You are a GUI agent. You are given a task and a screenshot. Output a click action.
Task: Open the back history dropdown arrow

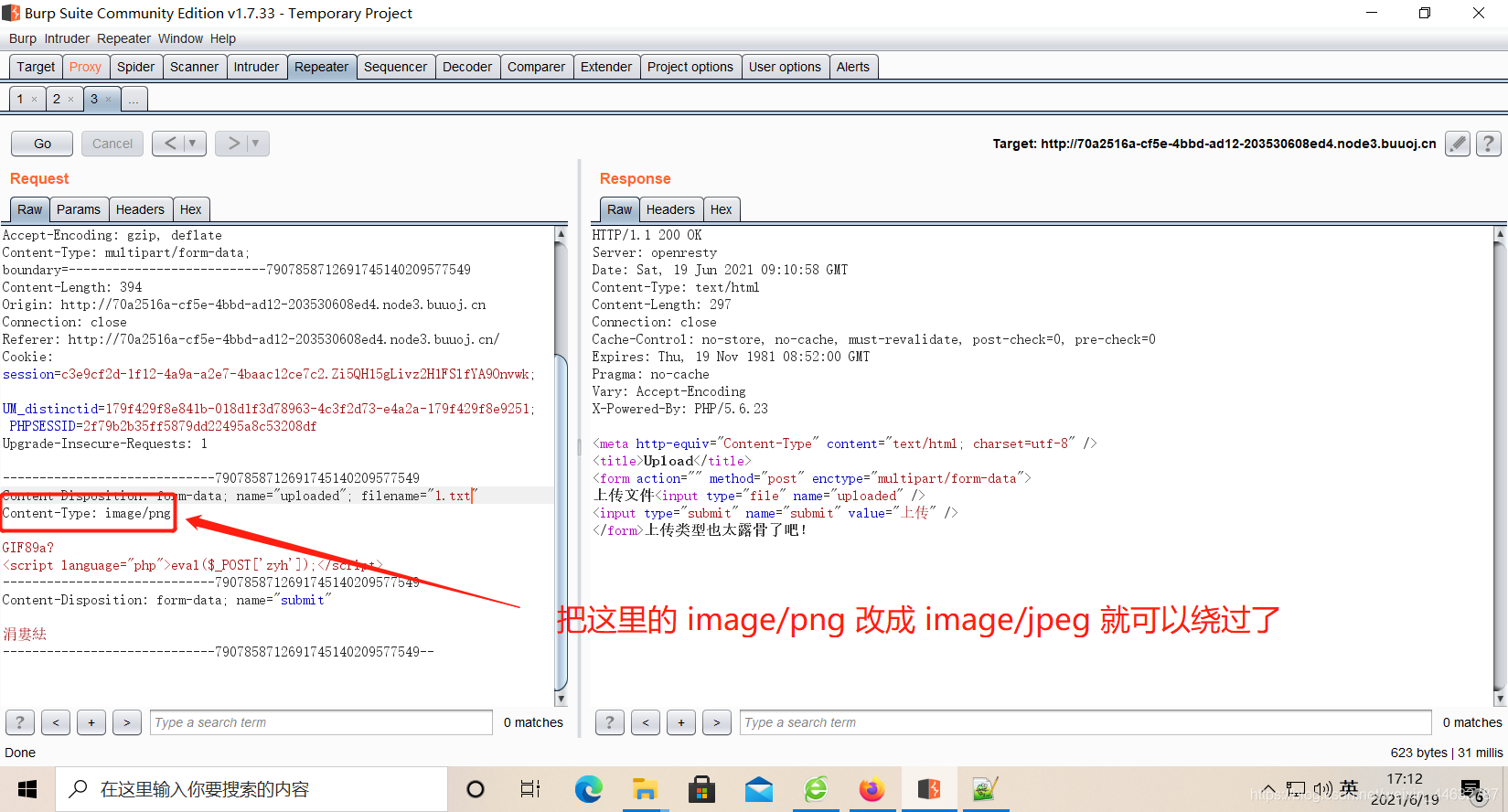[x=193, y=144]
